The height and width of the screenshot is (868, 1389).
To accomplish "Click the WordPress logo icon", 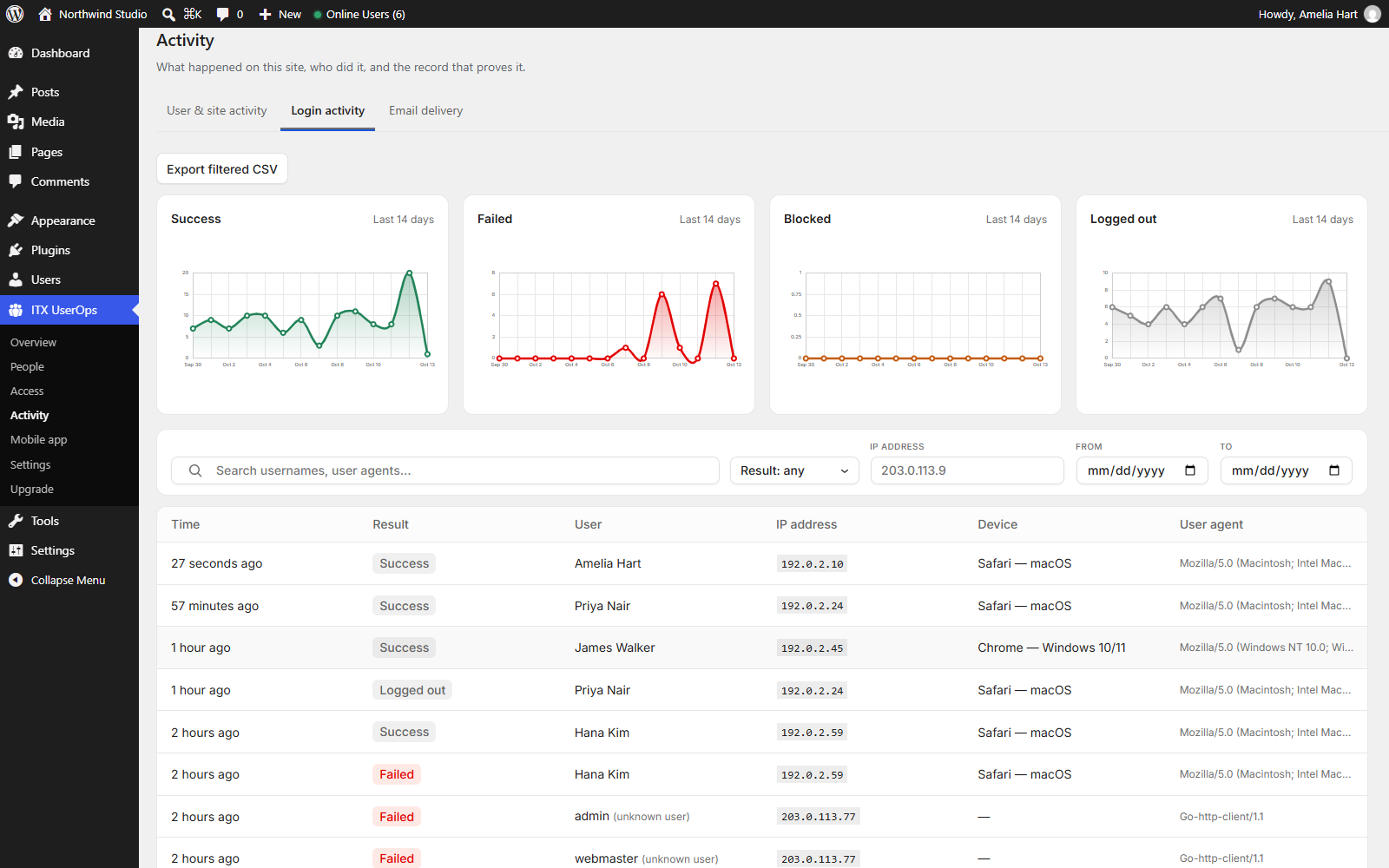I will (15, 14).
